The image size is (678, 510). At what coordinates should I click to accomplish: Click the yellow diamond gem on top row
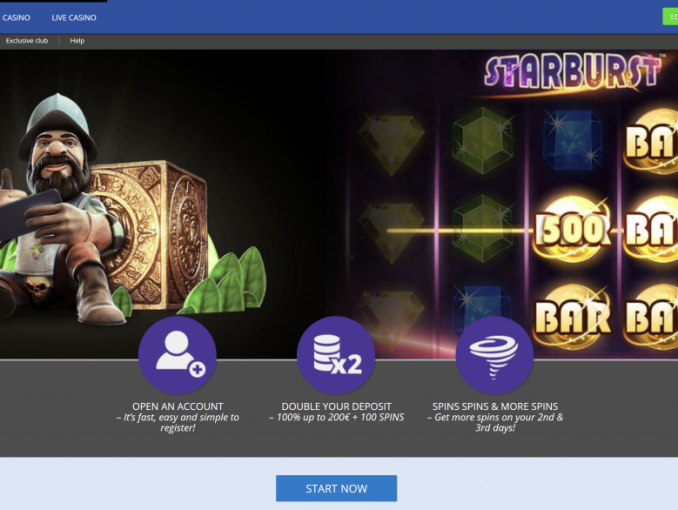pyautogui.click(x=391, y=144)
